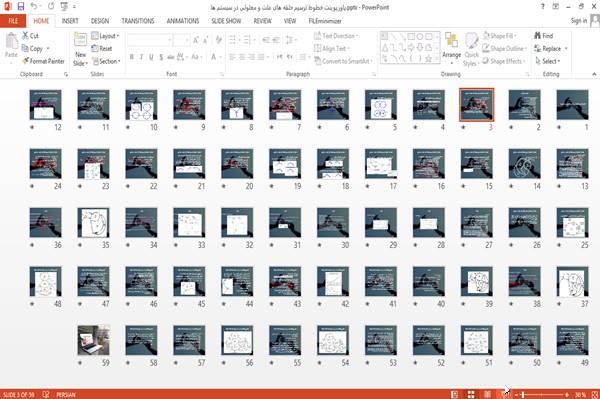Select rectangle shape in shapes gallery
The image size is (600, 399).
coord(411,37)
